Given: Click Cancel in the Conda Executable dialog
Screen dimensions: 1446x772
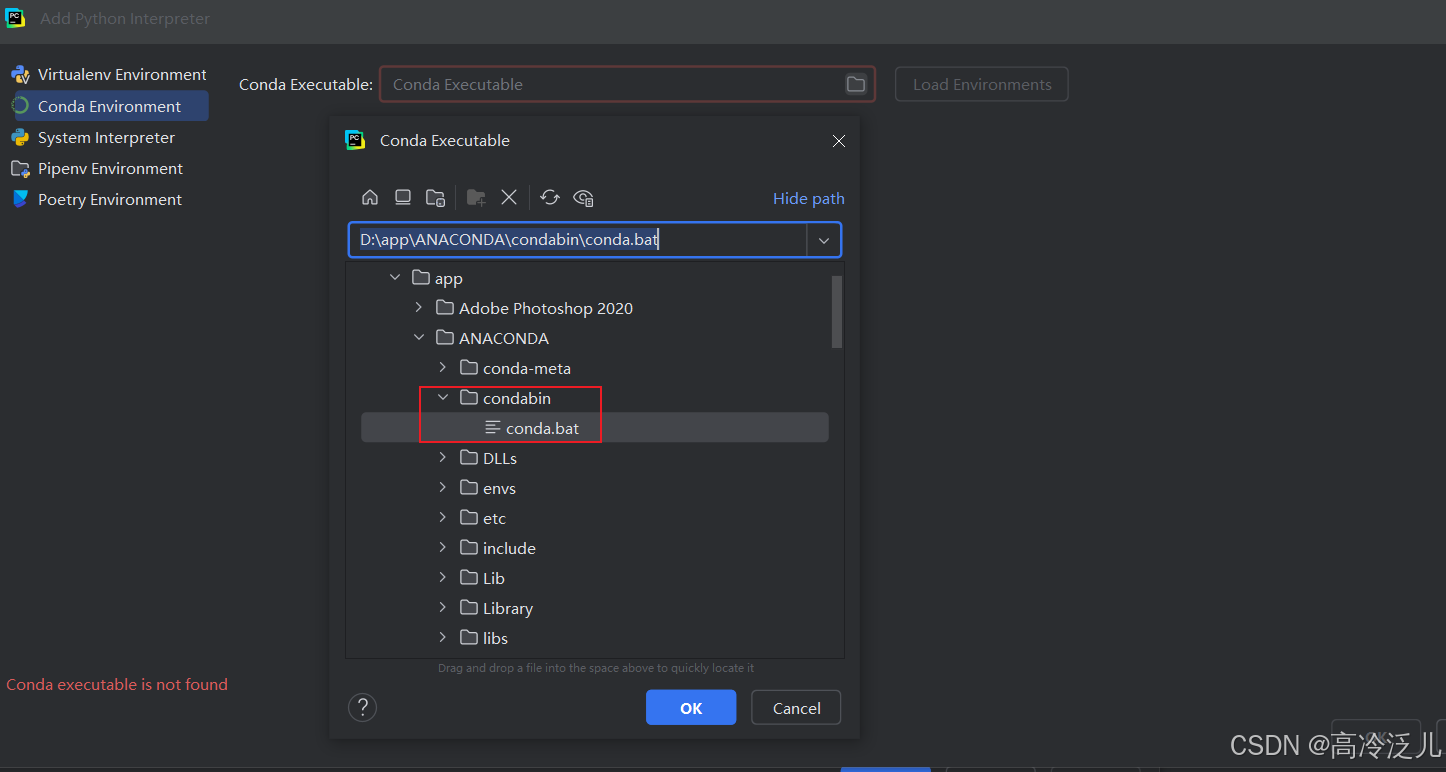Looking at the screenshot, I should point(796,708).
